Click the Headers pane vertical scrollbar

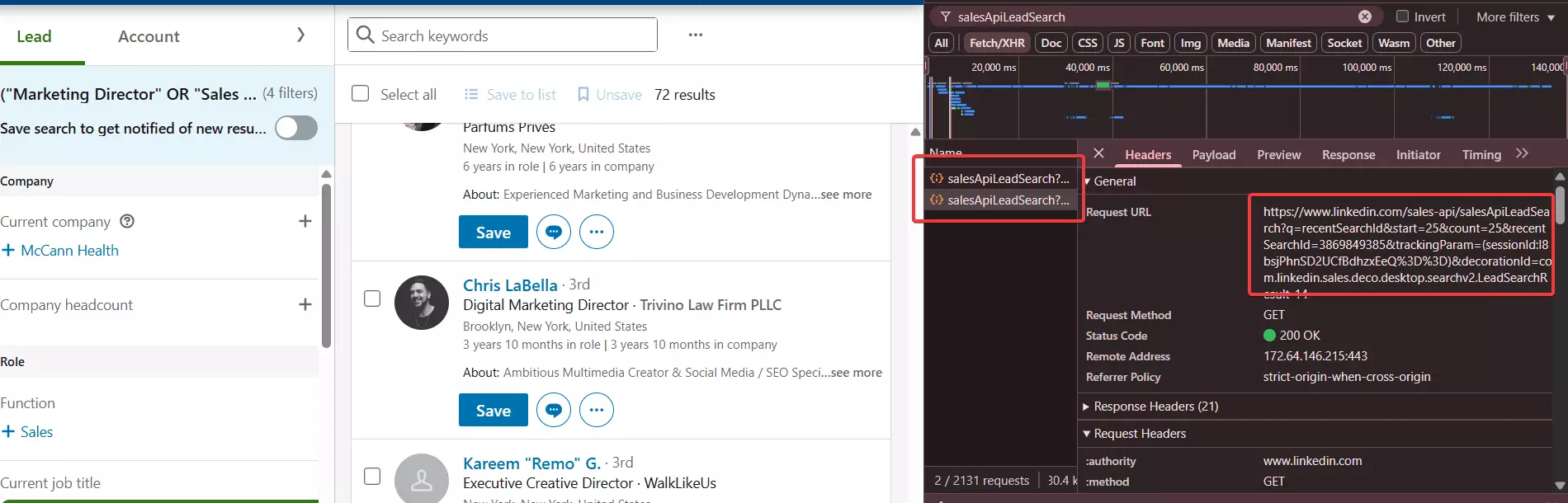pos(1560,204)
